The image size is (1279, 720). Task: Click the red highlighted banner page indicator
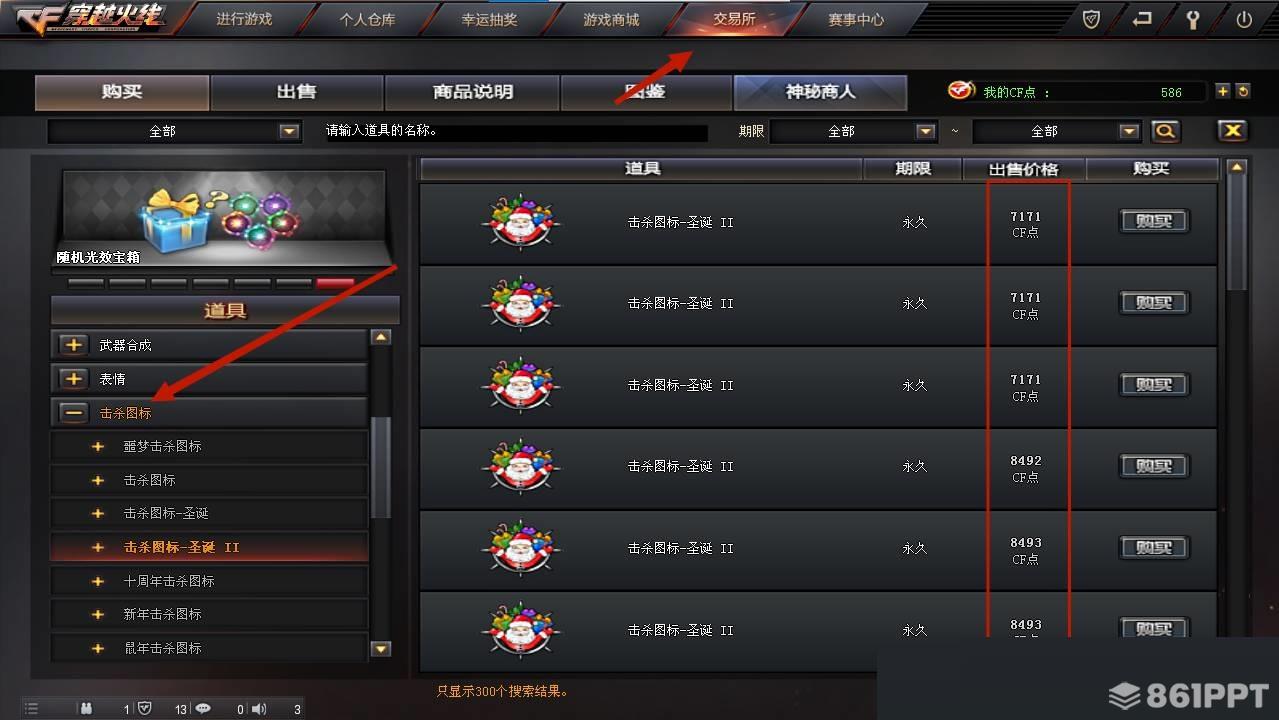point(335,284)
